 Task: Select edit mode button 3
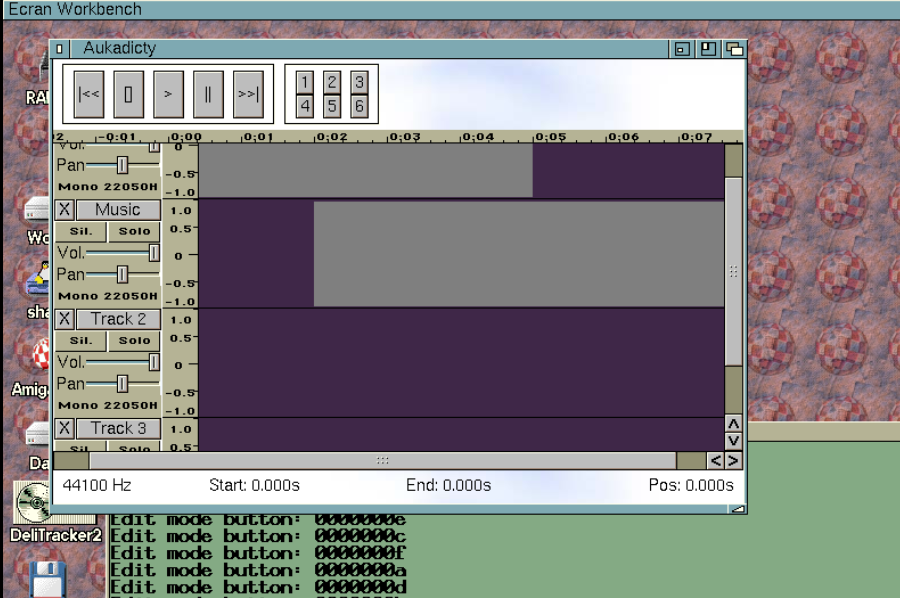click(359, 83)
